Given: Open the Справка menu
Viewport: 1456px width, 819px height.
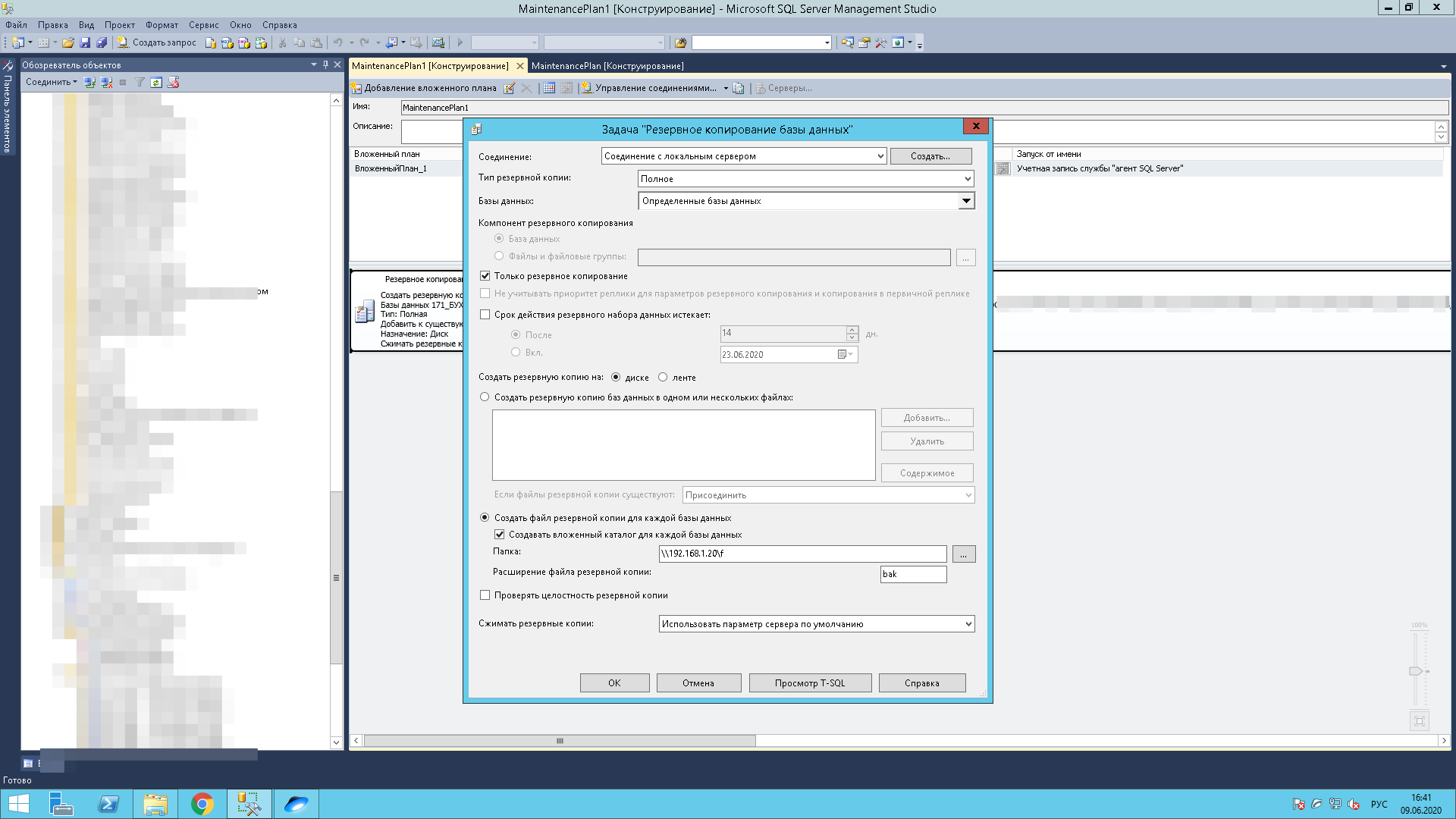Looking at the screenshot, I should click(x=280, y=25).
